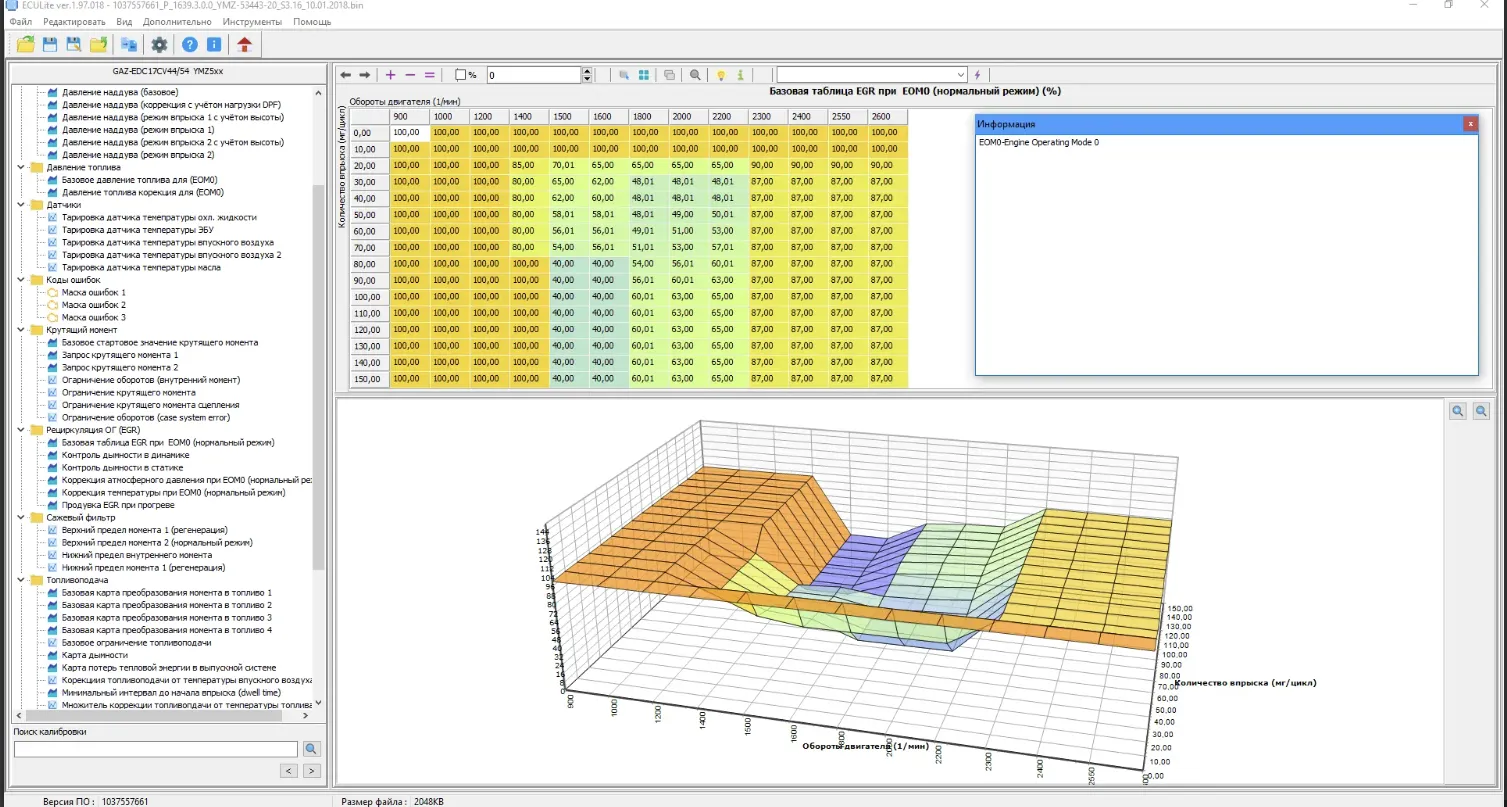The image size is (1507, 807).
Task: Open the Помощь menu
Action: (x=312, y=21)
